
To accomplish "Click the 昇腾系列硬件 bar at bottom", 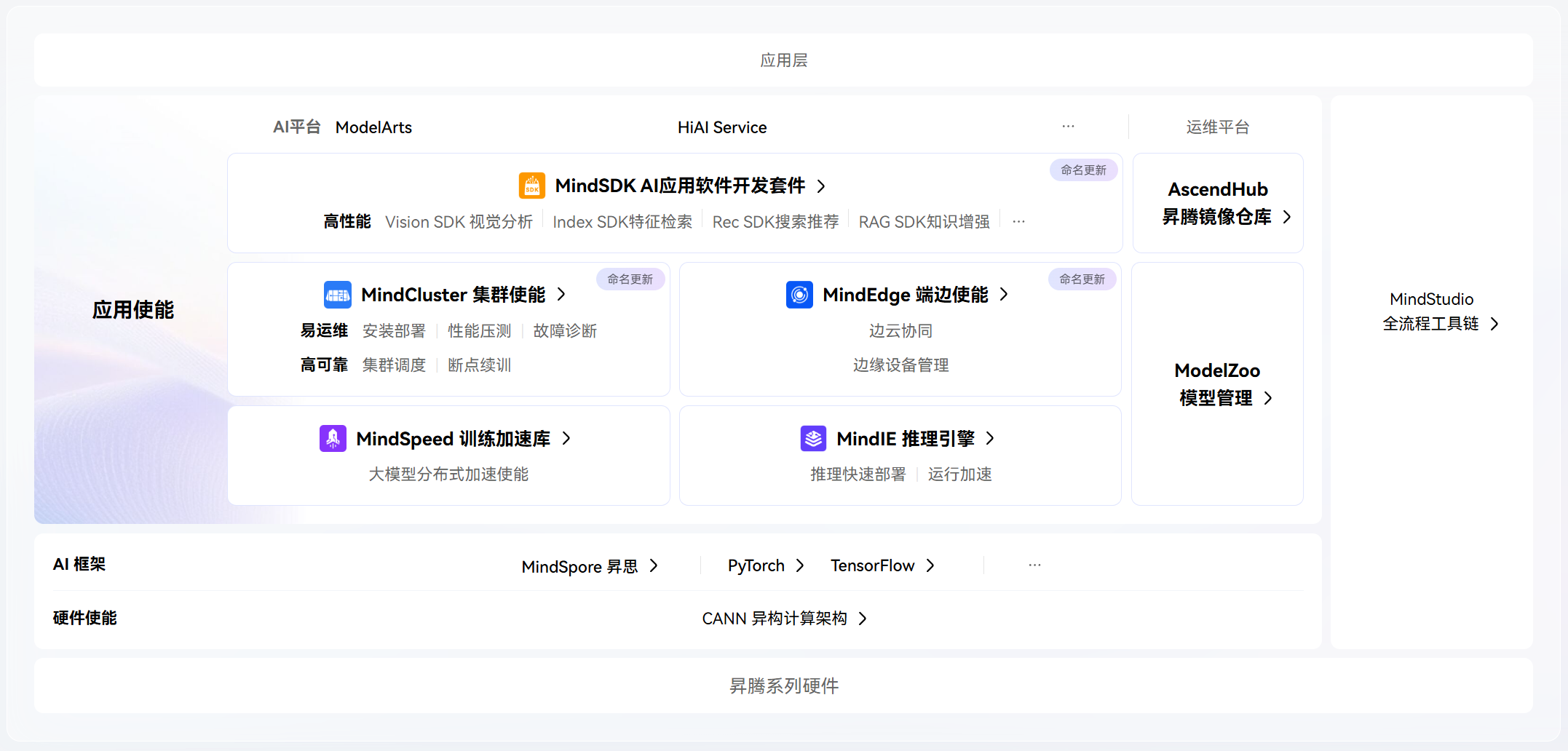I will 783,686.
